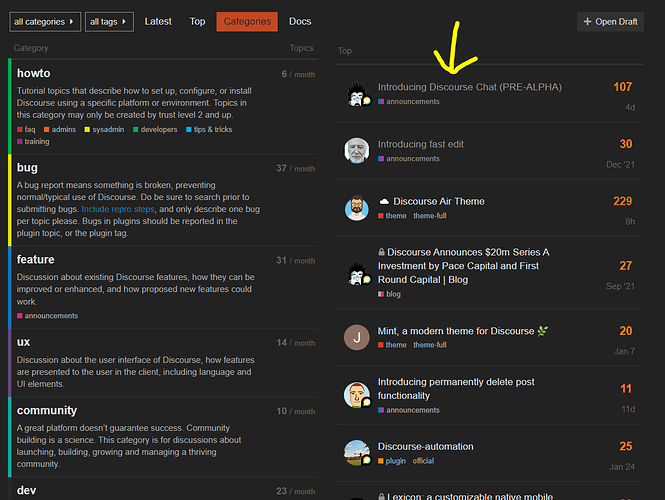This screenshot has height=500, width=665.
Task: Open the faq subcategory under howto
Action: pos(26,129)
